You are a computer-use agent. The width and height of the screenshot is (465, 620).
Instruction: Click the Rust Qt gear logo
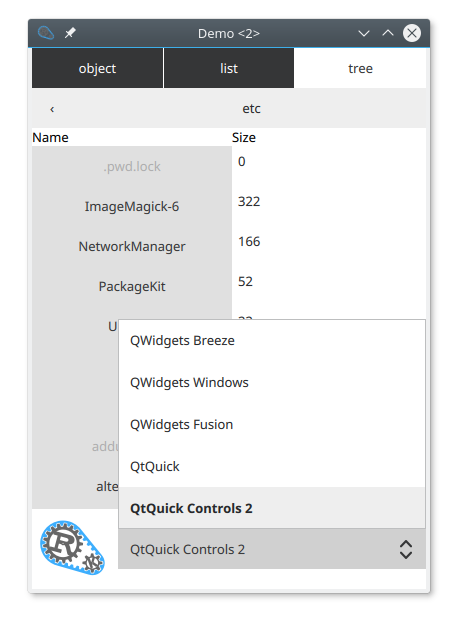click(72, 548)
